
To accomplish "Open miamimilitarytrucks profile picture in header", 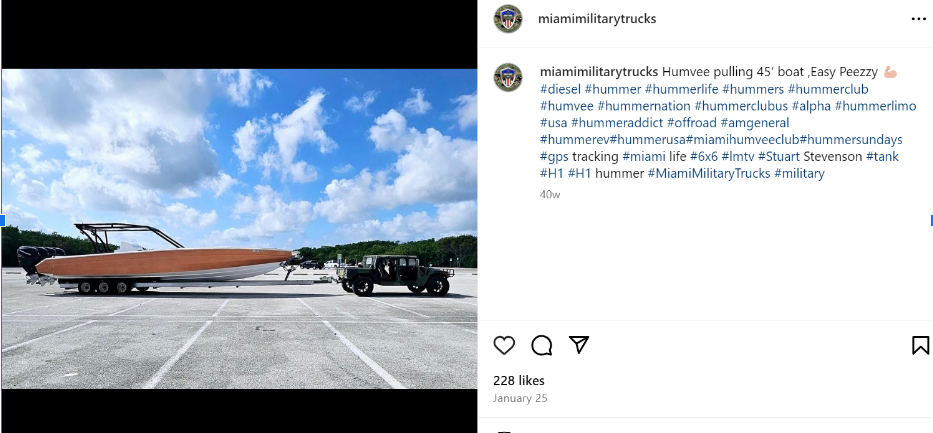I will [508, 19].
